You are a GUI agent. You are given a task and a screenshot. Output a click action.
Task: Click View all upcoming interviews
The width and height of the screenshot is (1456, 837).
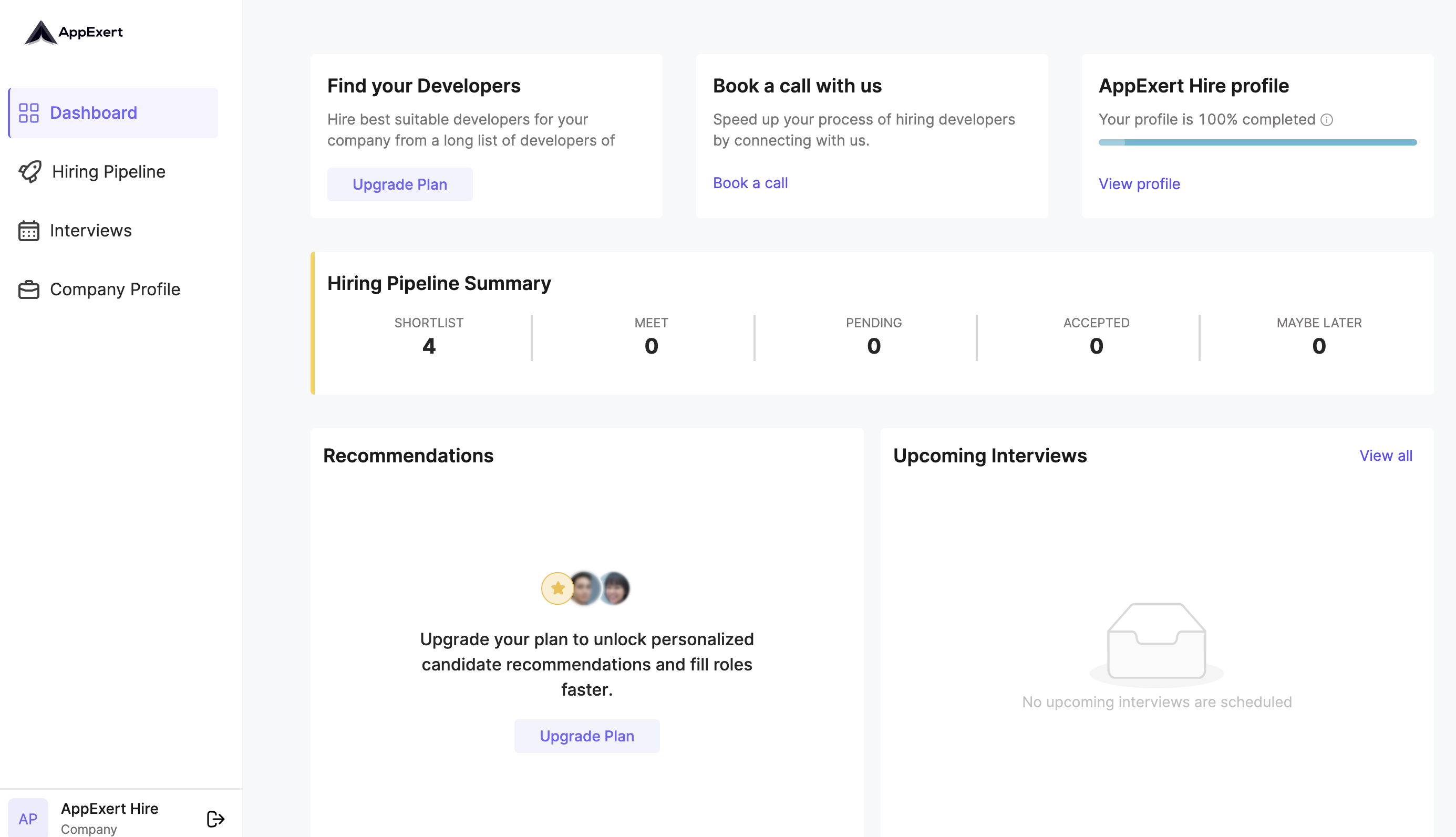[x=1386, y=456]
